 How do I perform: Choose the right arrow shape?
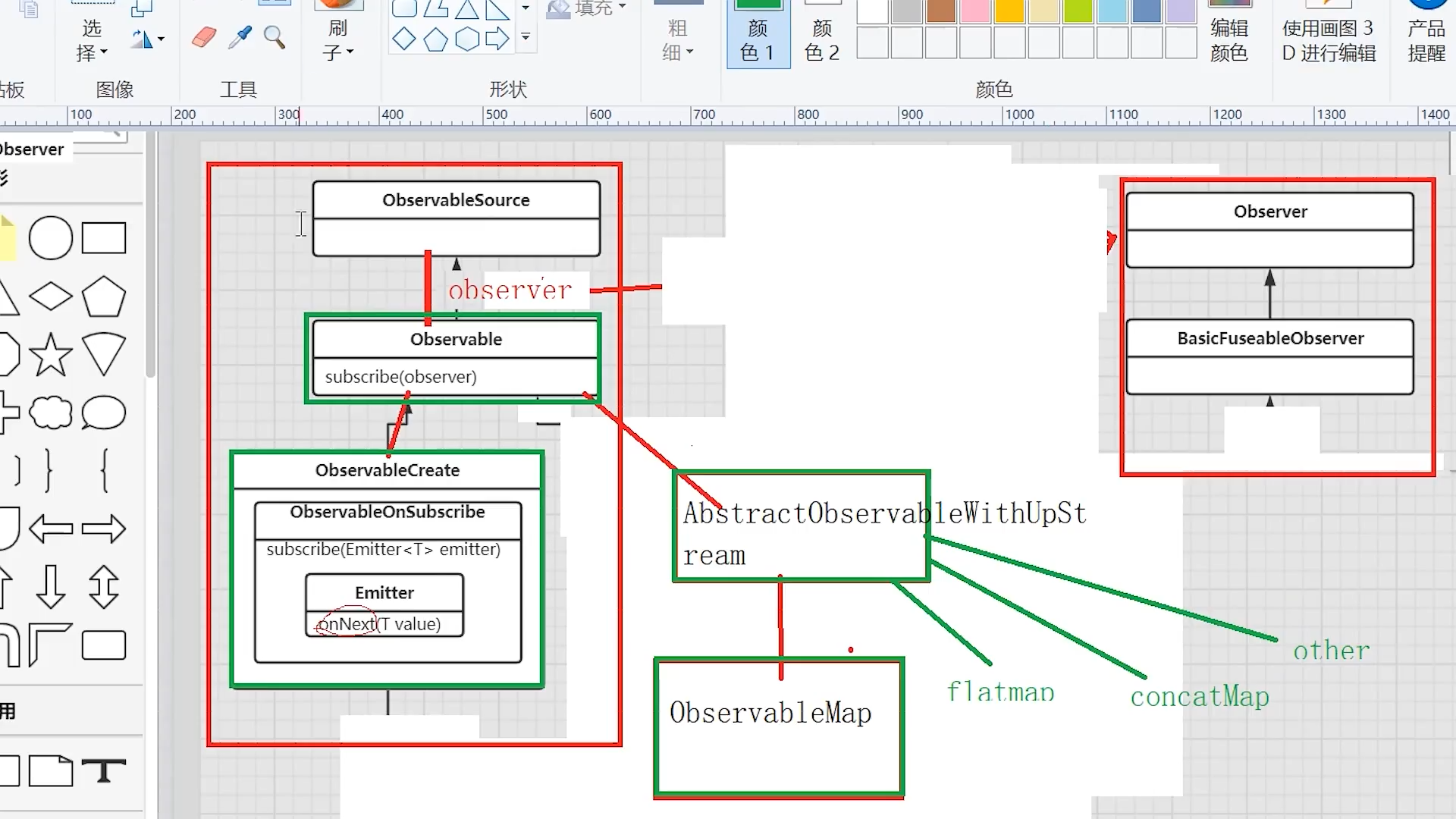497,39
